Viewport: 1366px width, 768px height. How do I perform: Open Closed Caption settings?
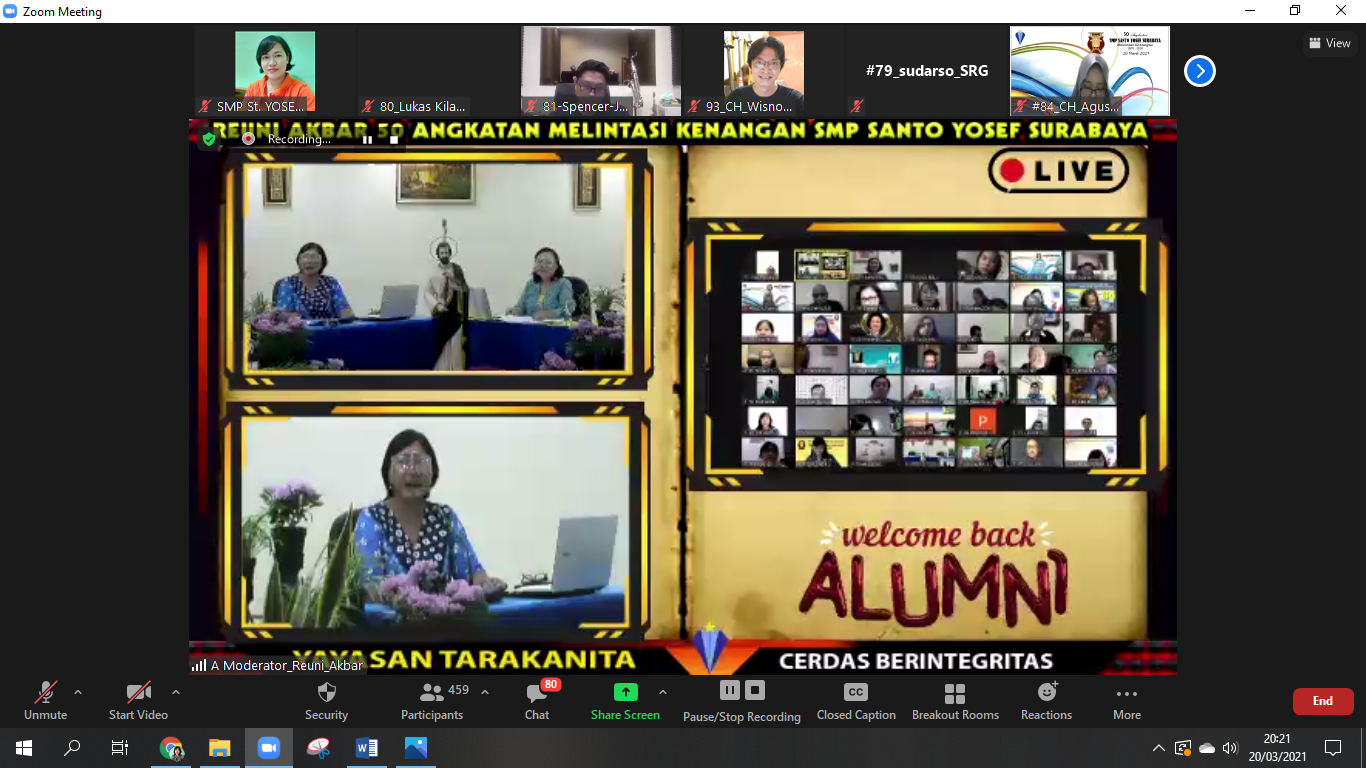(x=855, y=701)
